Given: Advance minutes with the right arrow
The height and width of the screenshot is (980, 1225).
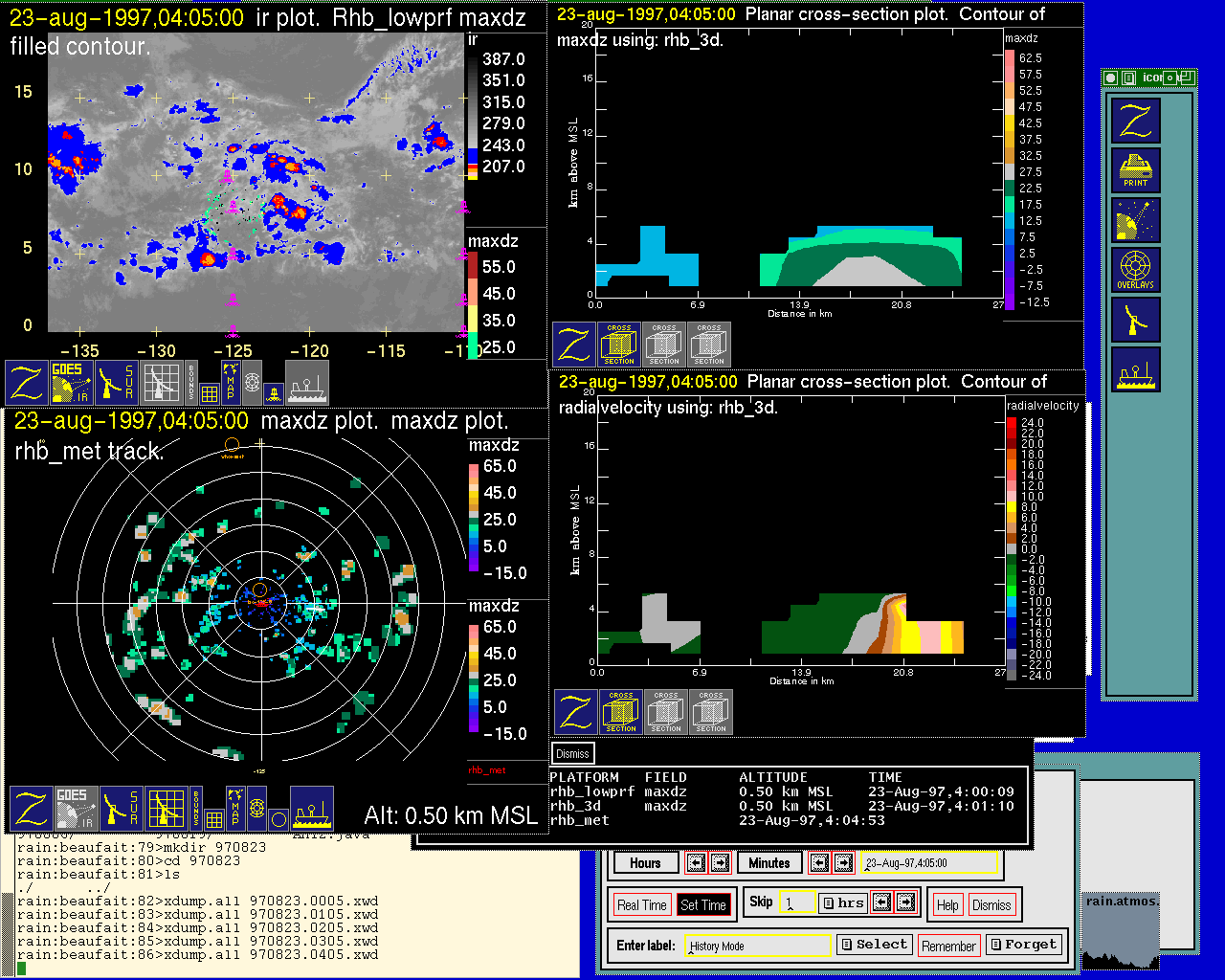Looking at the screenshot, I should point(843,862).
